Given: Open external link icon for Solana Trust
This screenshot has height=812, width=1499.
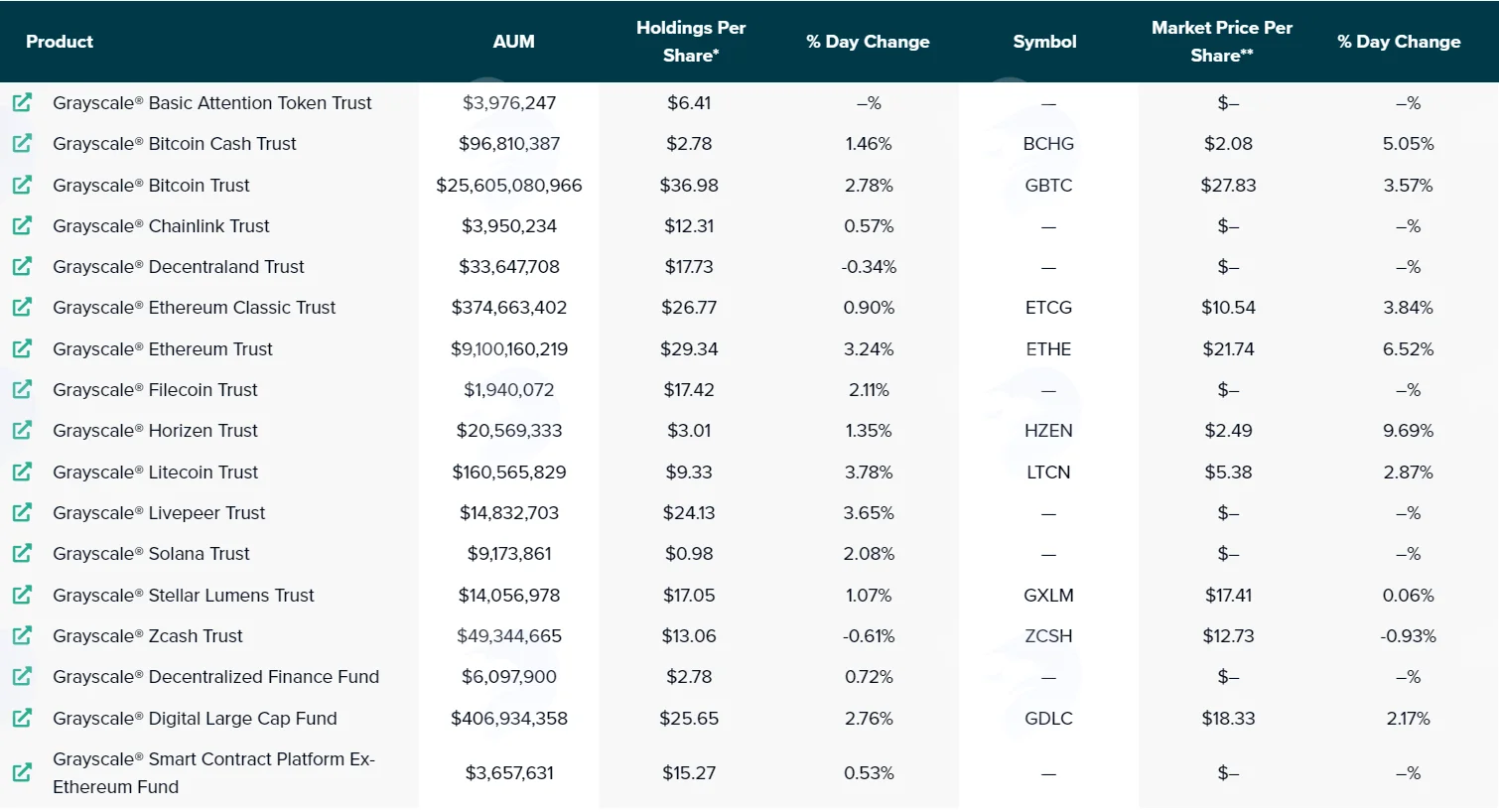Looking at the screenshot, I should tap(22, 553).
